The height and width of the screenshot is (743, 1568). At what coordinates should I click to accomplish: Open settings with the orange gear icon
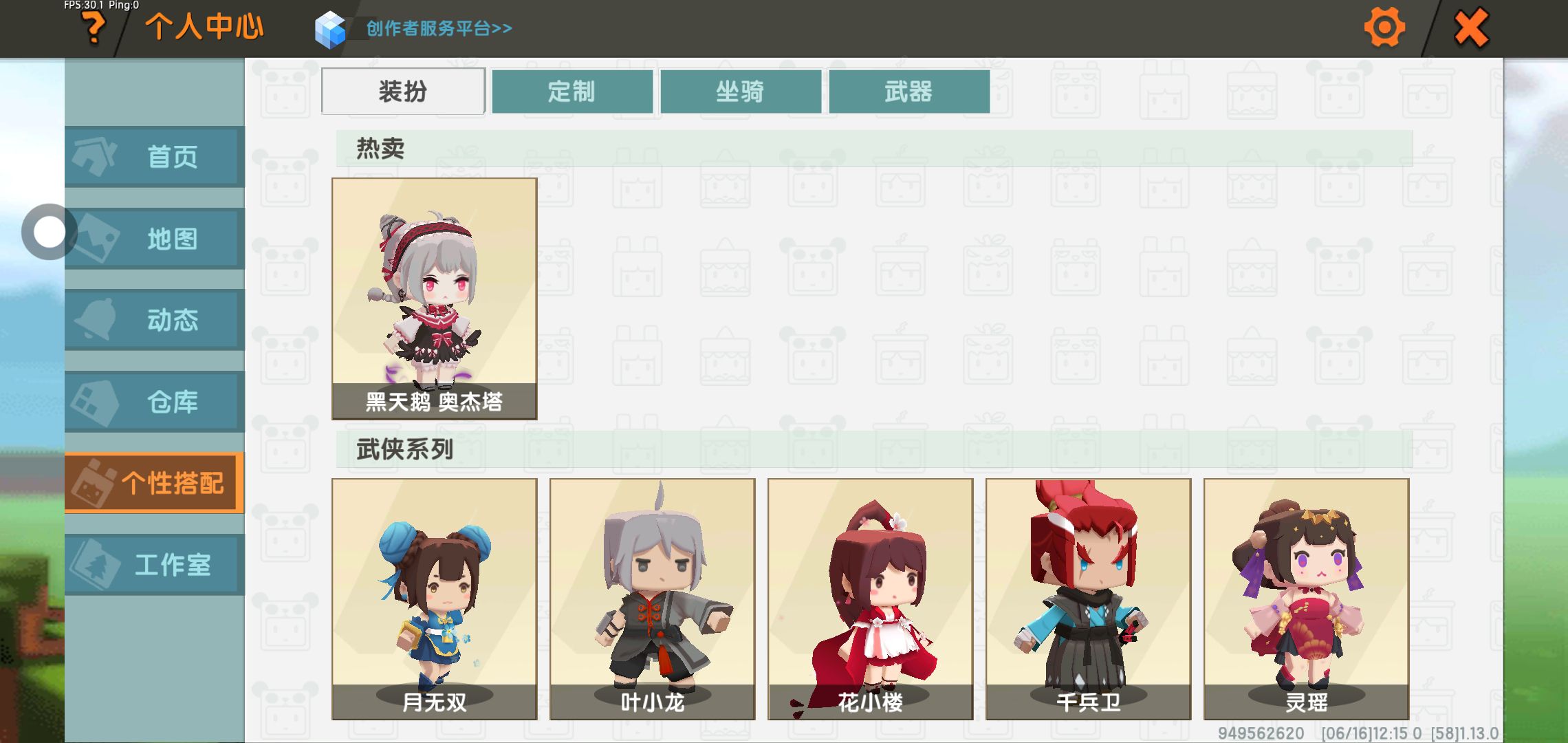pos(1384,28)
